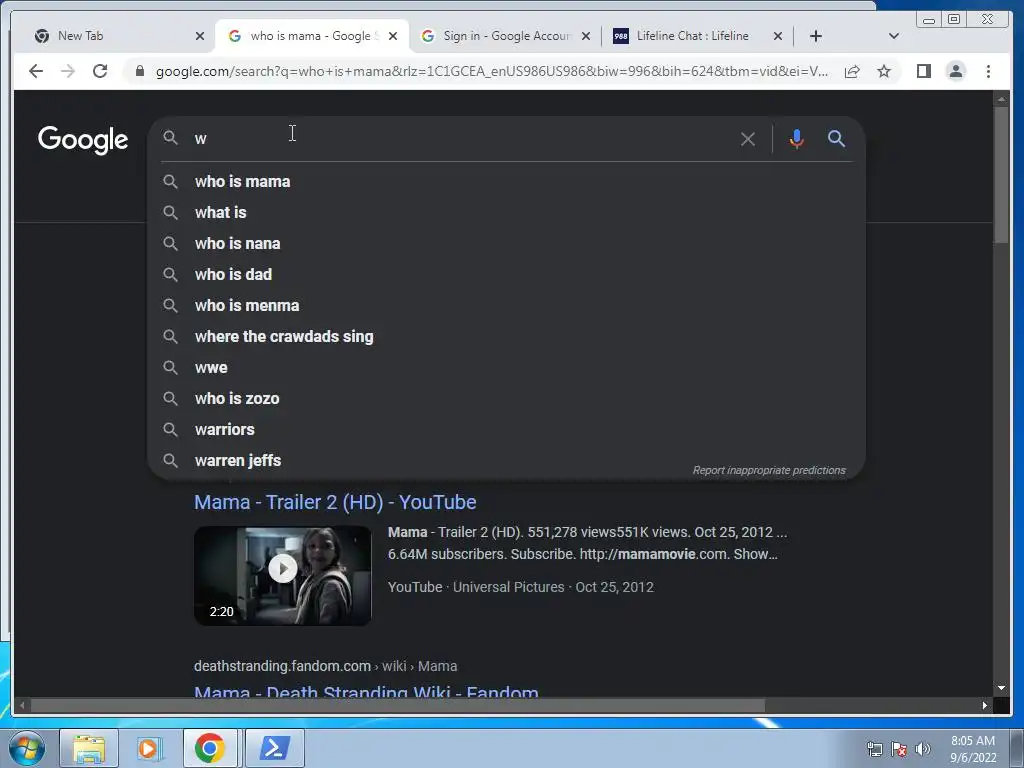This screenshot has width=1024, height=768.
Task: Open the Chrome profile avatar
Action: click(956, 71)
